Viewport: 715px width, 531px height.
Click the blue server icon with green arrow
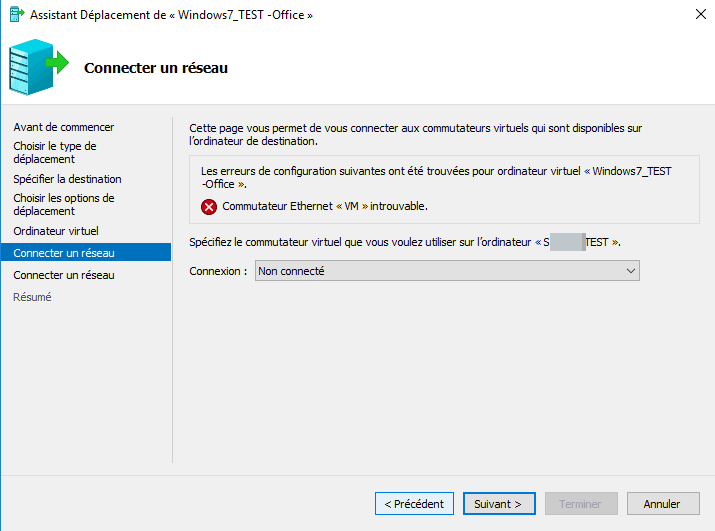click(39, 67)
